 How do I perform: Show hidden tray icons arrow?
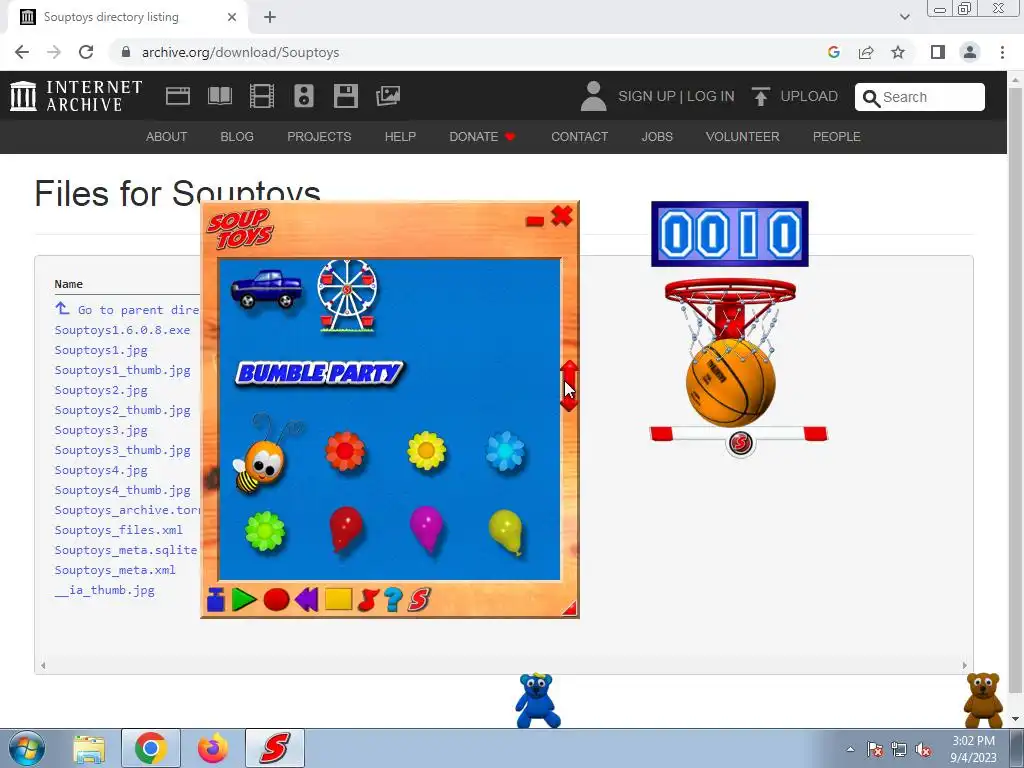pos(850,749)
